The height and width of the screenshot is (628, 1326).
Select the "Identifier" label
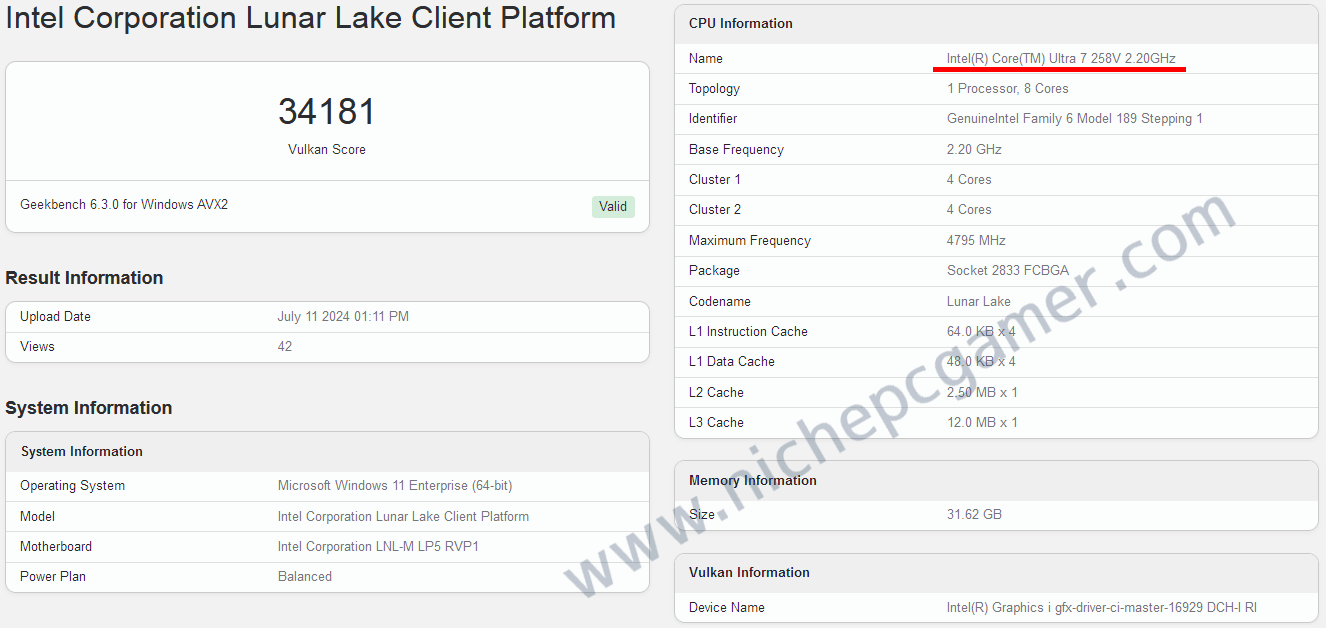713,119
